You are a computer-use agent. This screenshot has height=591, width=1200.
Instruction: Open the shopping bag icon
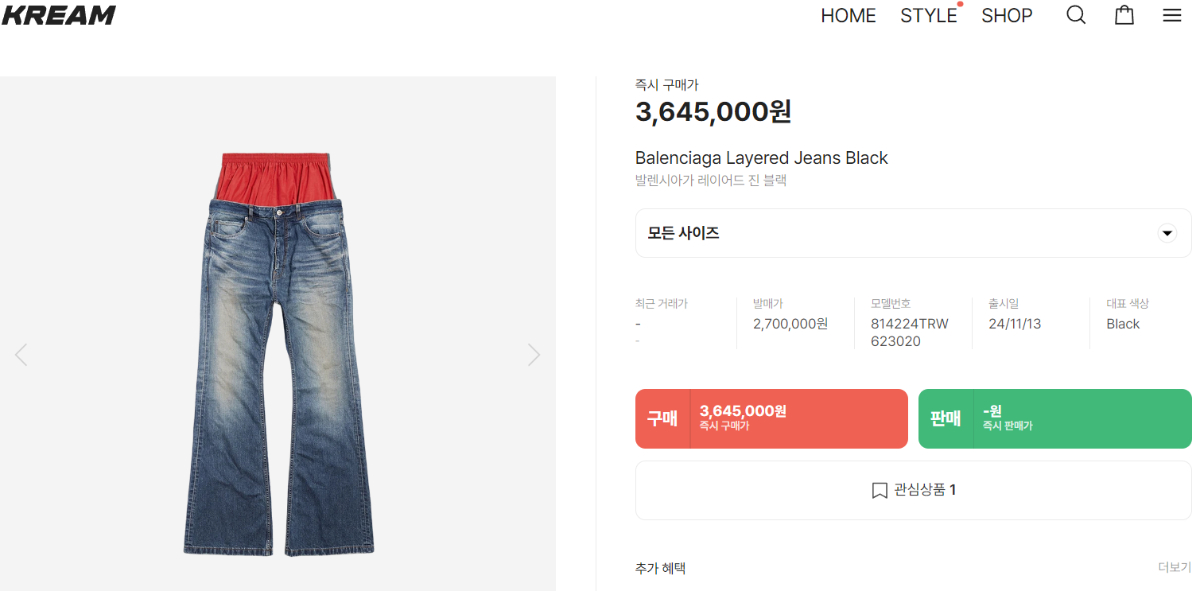coord(1124,15)
